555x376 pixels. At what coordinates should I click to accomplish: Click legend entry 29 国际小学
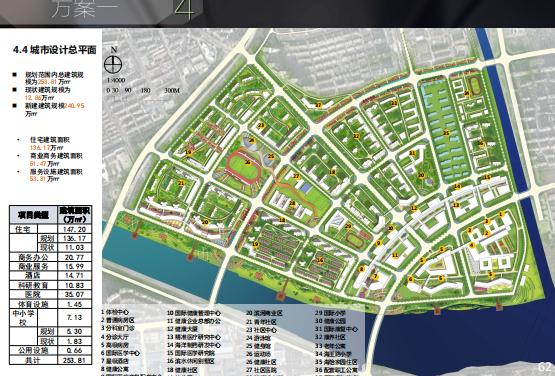[x=330, y=313]
